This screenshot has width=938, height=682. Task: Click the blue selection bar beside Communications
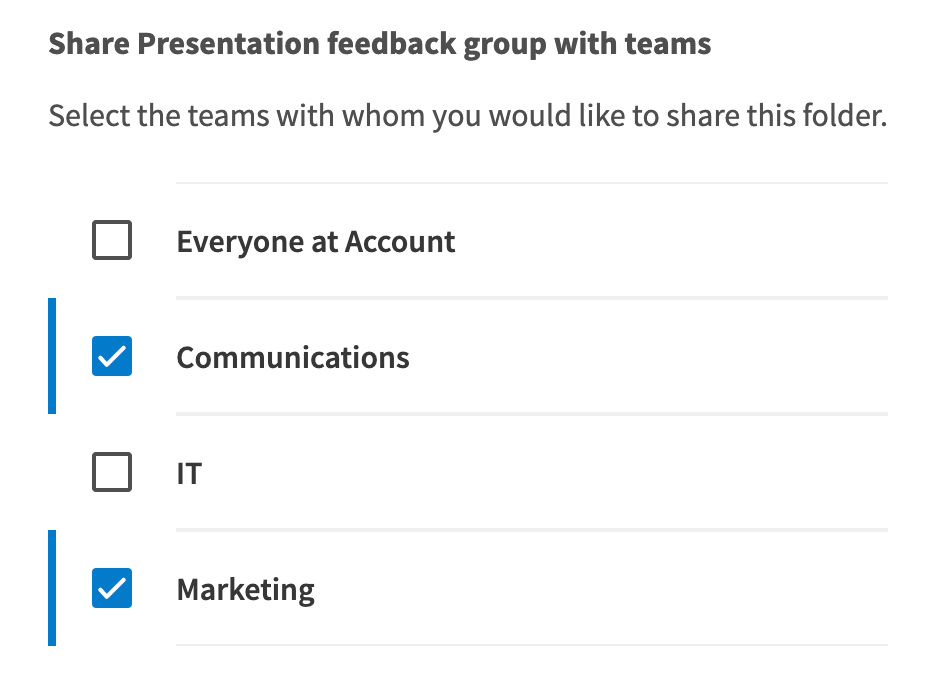pyautogui.click(x=52, y=356)
